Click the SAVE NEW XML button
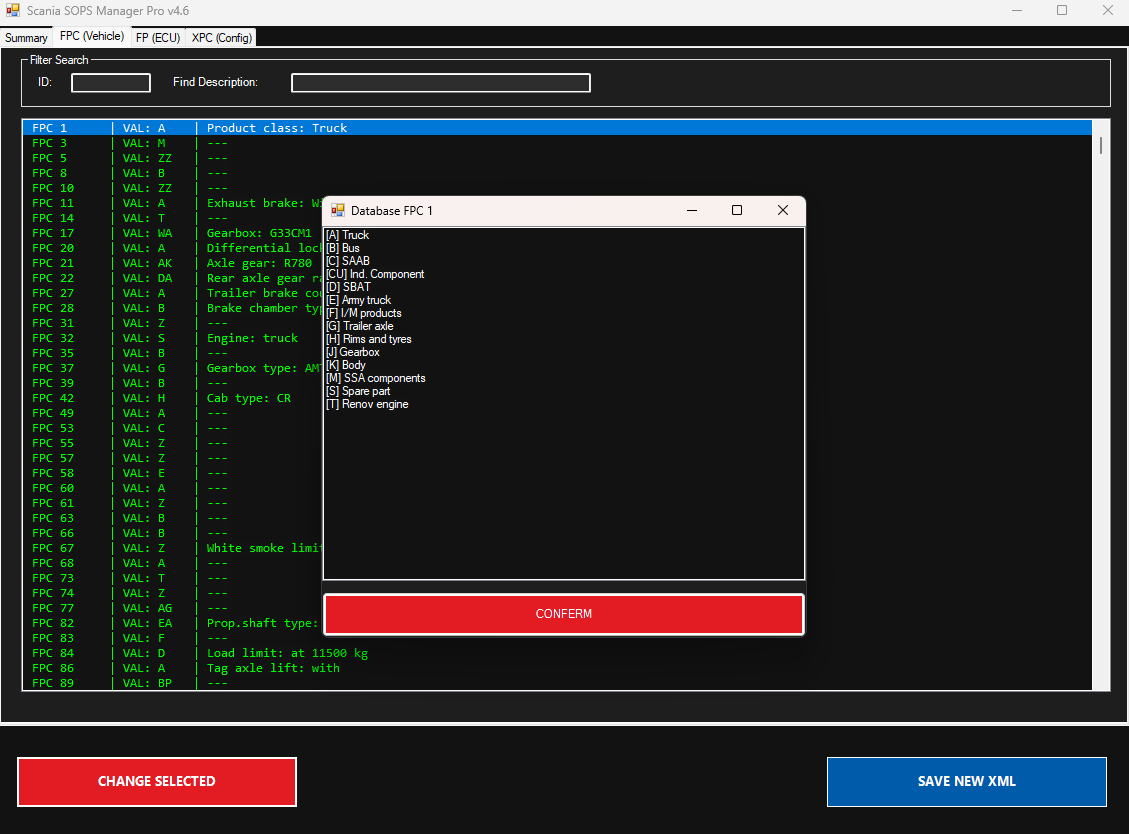This screenshot has width=1129, height=834. point(966,781)
